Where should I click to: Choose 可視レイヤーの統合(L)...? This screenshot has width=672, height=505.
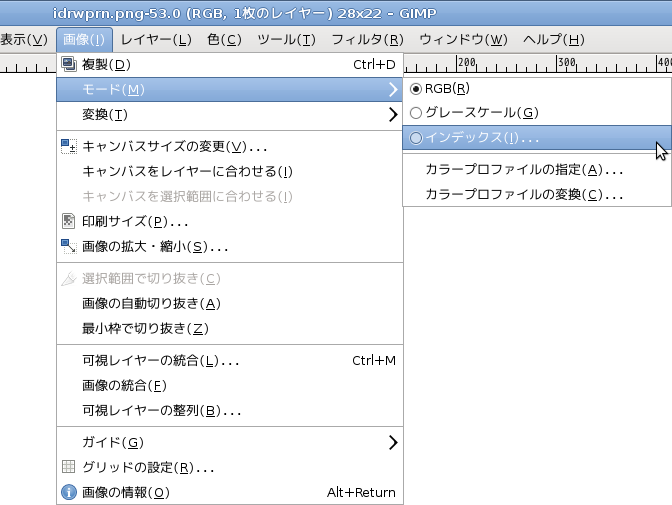click(x=230, y=361)
